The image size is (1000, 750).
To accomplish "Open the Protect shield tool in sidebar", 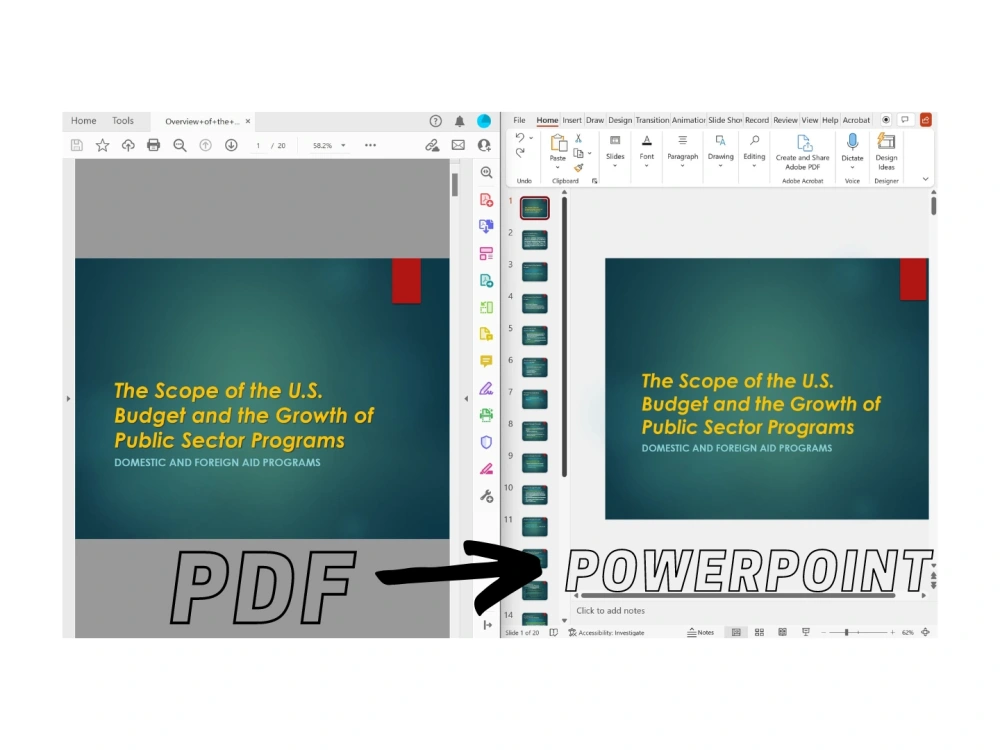I will (487, 442).
